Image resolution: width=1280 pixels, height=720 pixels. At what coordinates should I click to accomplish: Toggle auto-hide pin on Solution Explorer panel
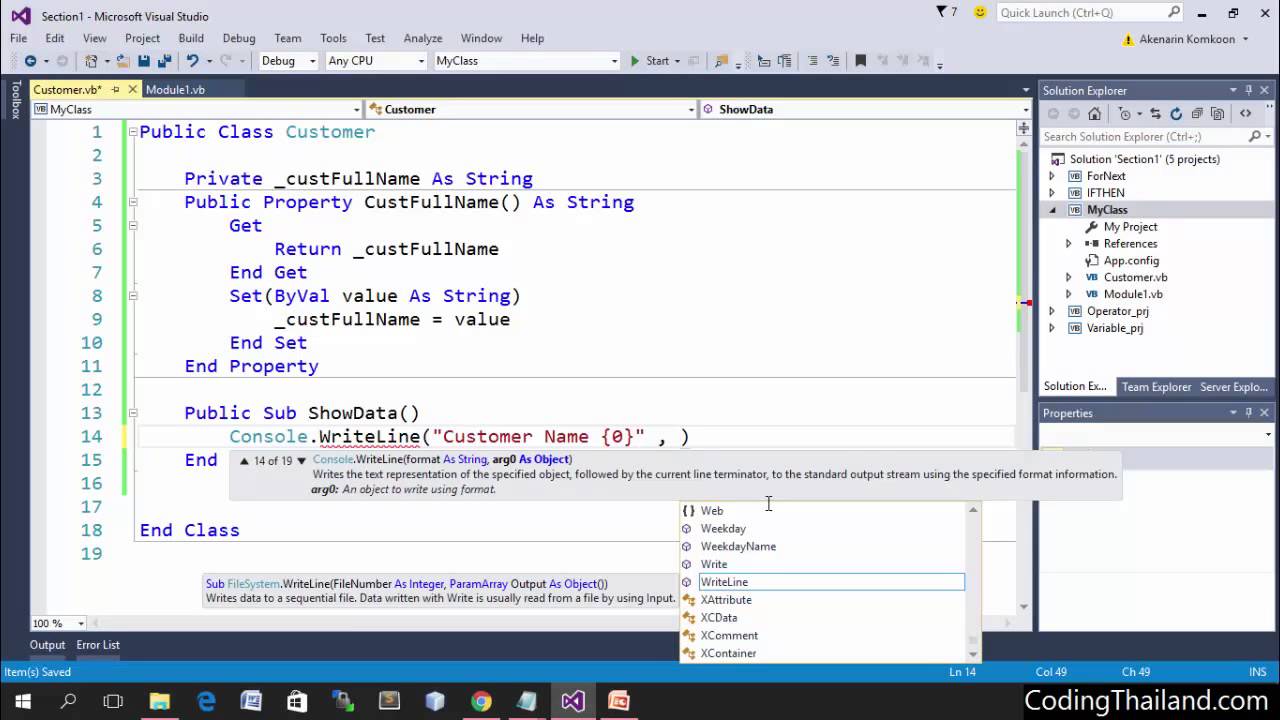coord(1249,91)
